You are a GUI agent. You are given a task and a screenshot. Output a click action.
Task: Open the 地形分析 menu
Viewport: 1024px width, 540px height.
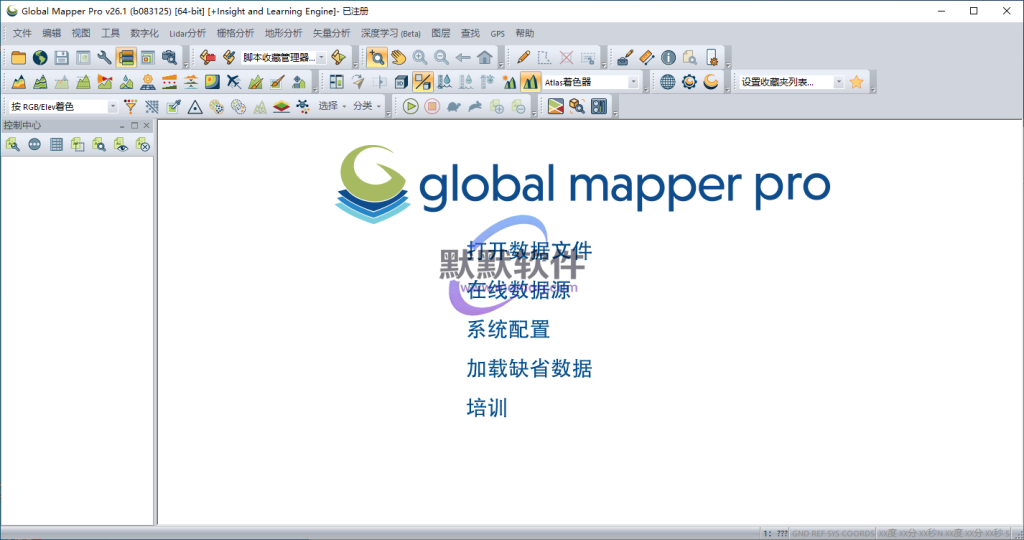tap(283, 33)
